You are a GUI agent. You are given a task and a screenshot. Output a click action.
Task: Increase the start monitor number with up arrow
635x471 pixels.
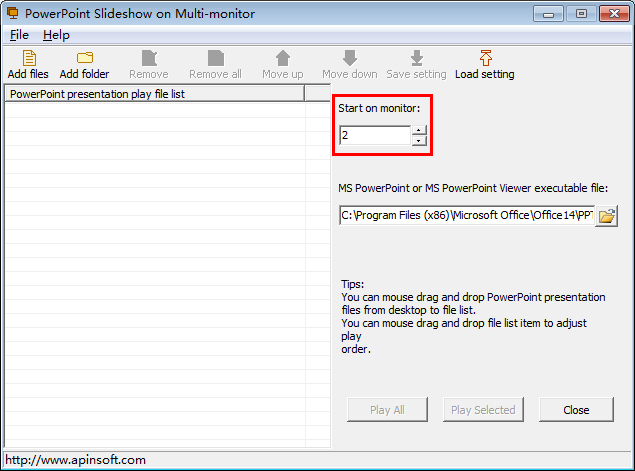coord(419,130)
